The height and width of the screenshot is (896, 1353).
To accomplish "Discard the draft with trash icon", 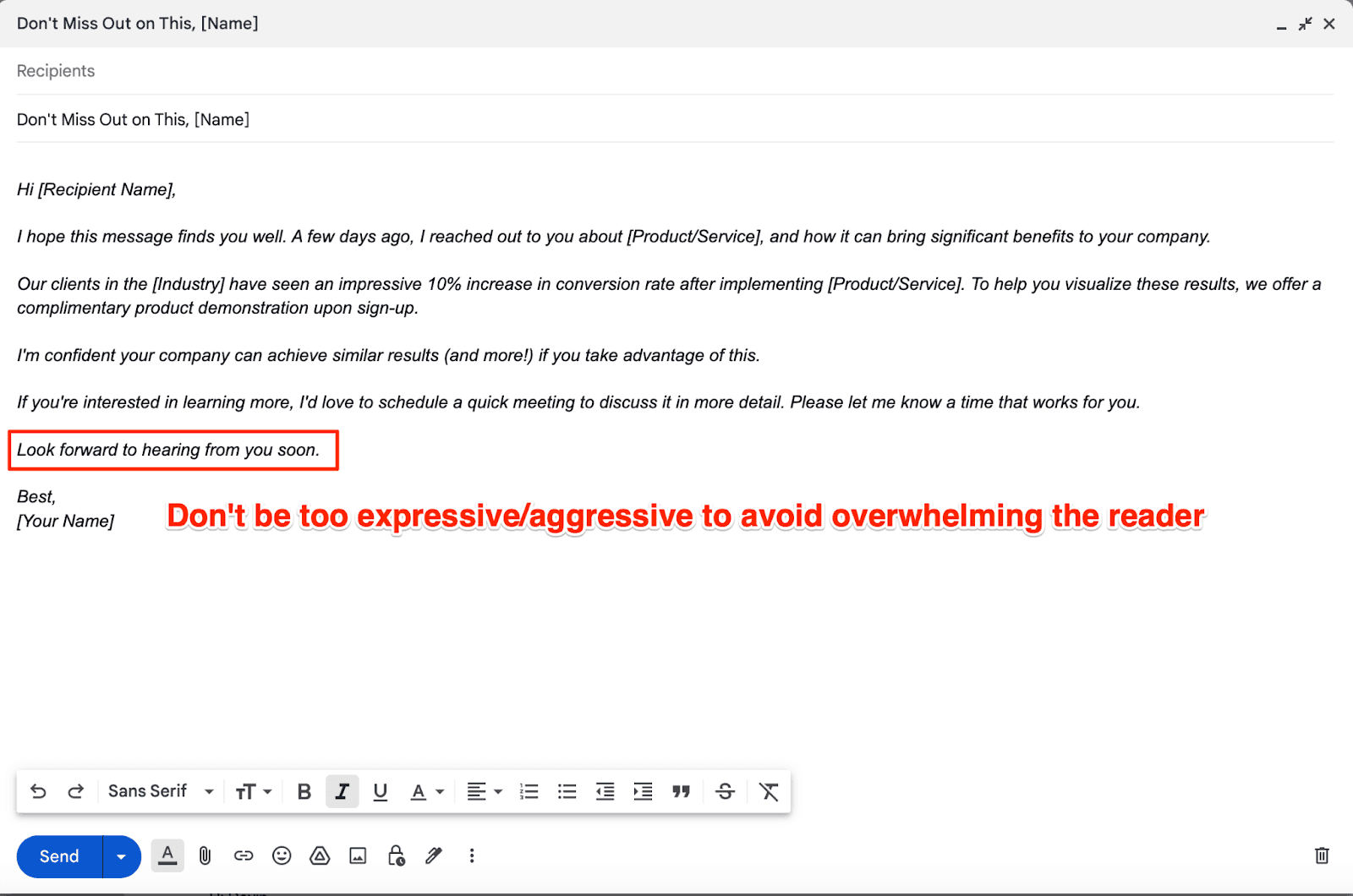I will (1323, 855).
